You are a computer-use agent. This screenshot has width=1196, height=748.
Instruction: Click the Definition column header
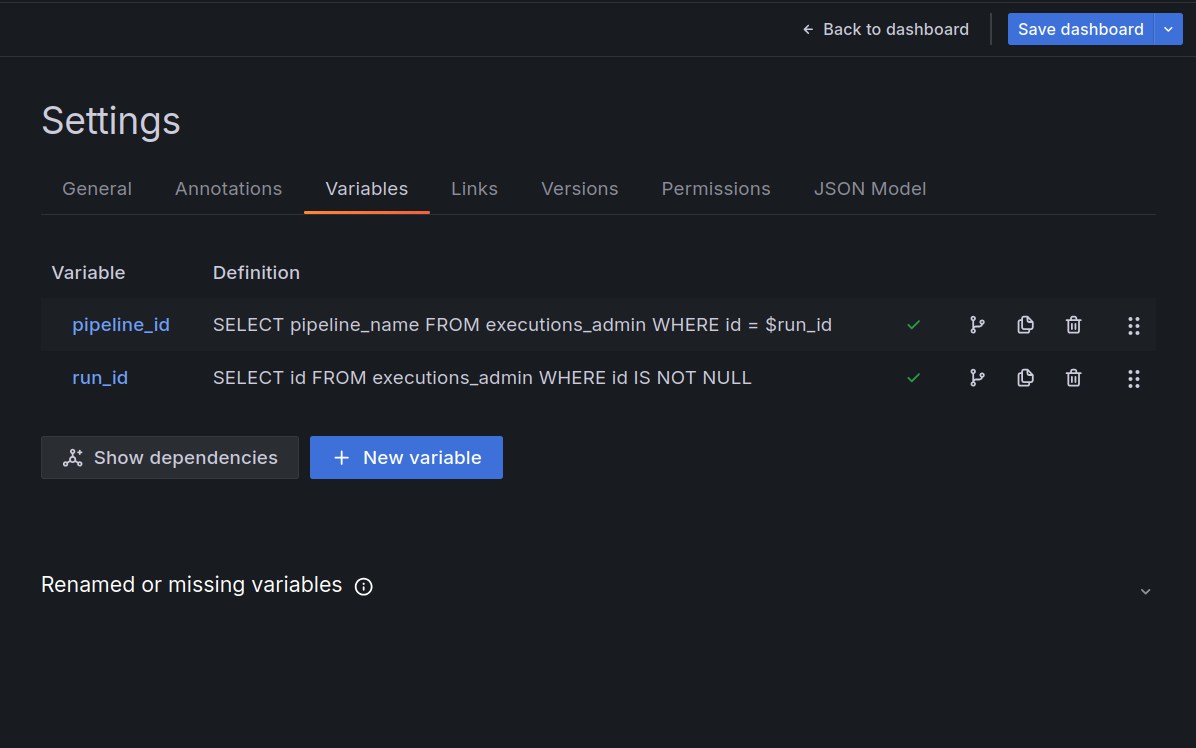pyautogui.click(x=256, y=273)
